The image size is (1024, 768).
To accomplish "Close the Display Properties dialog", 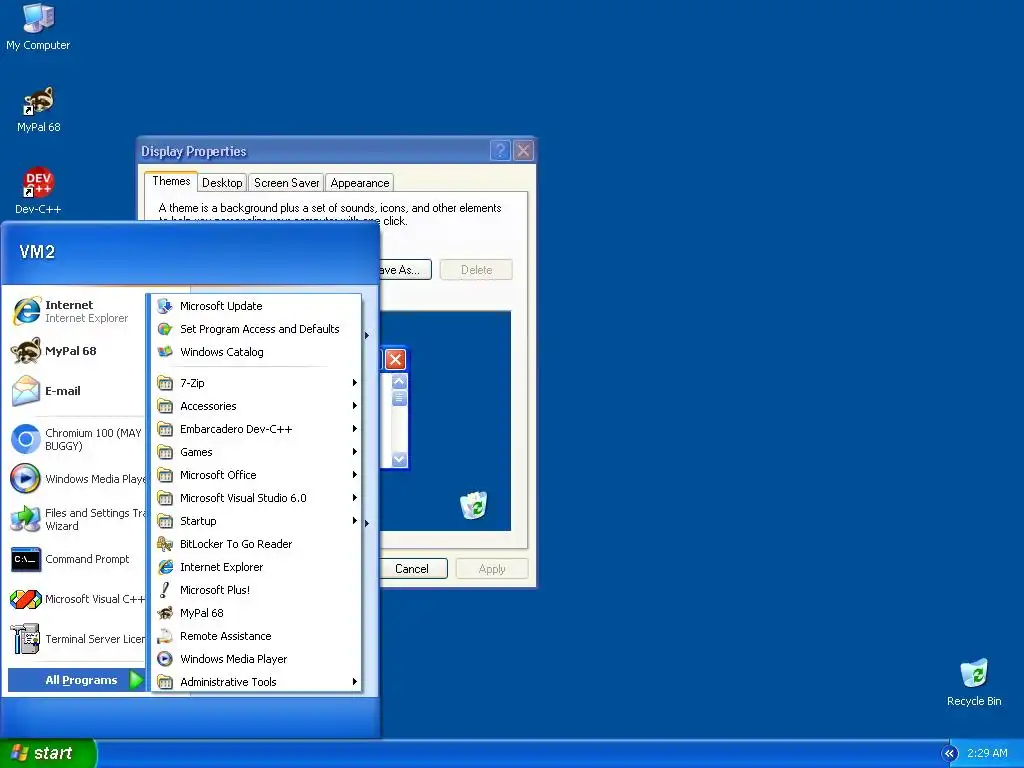I will [524, 151].
